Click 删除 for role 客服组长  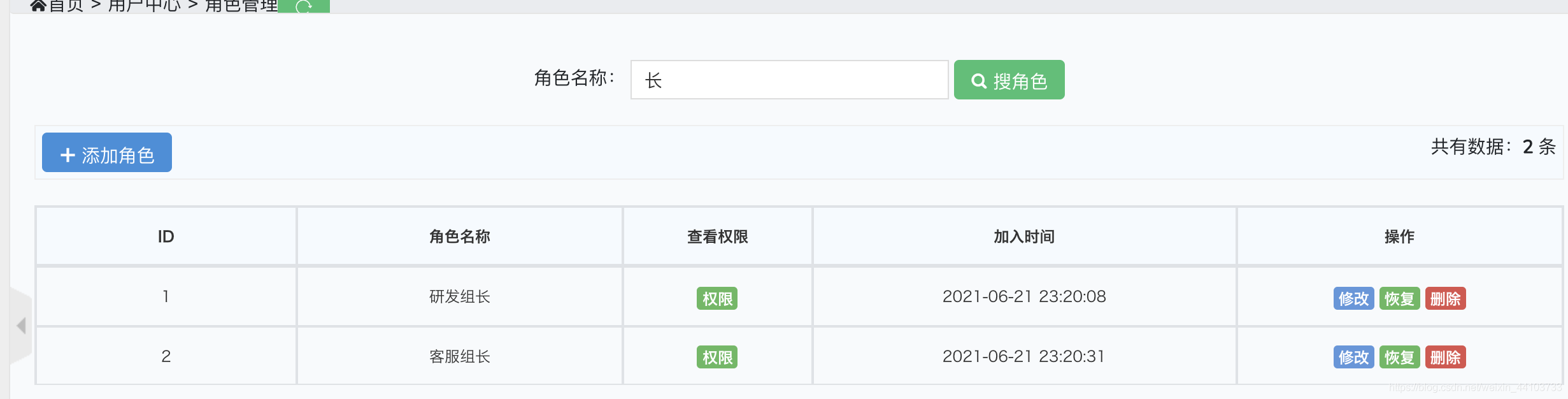click(1446, 356)
